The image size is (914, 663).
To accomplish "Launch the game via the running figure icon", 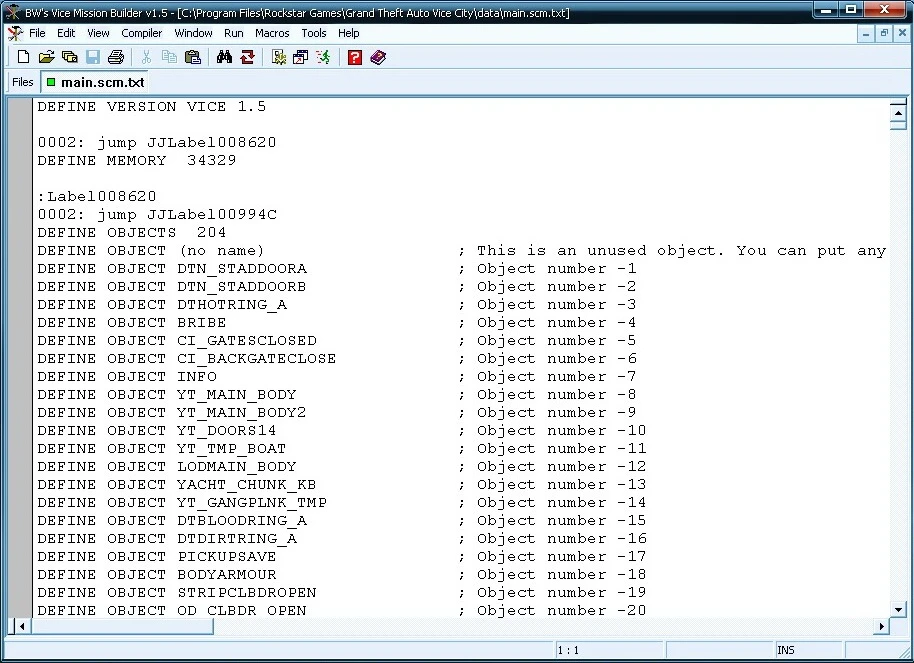I will click(323, 57).
